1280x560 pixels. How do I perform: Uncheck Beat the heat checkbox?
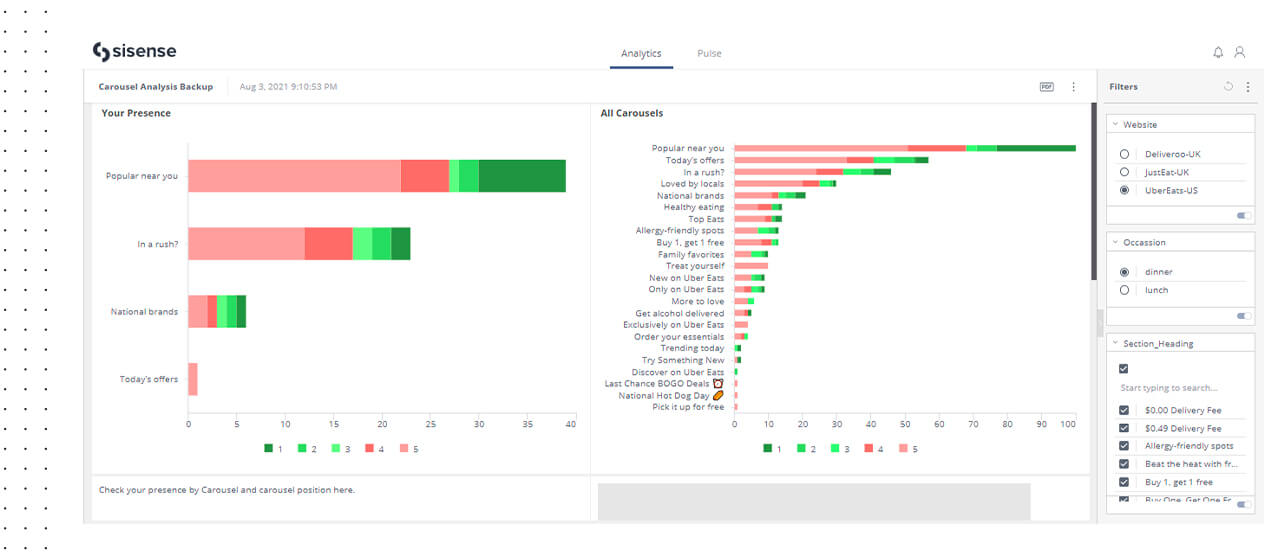point(1124,464)
